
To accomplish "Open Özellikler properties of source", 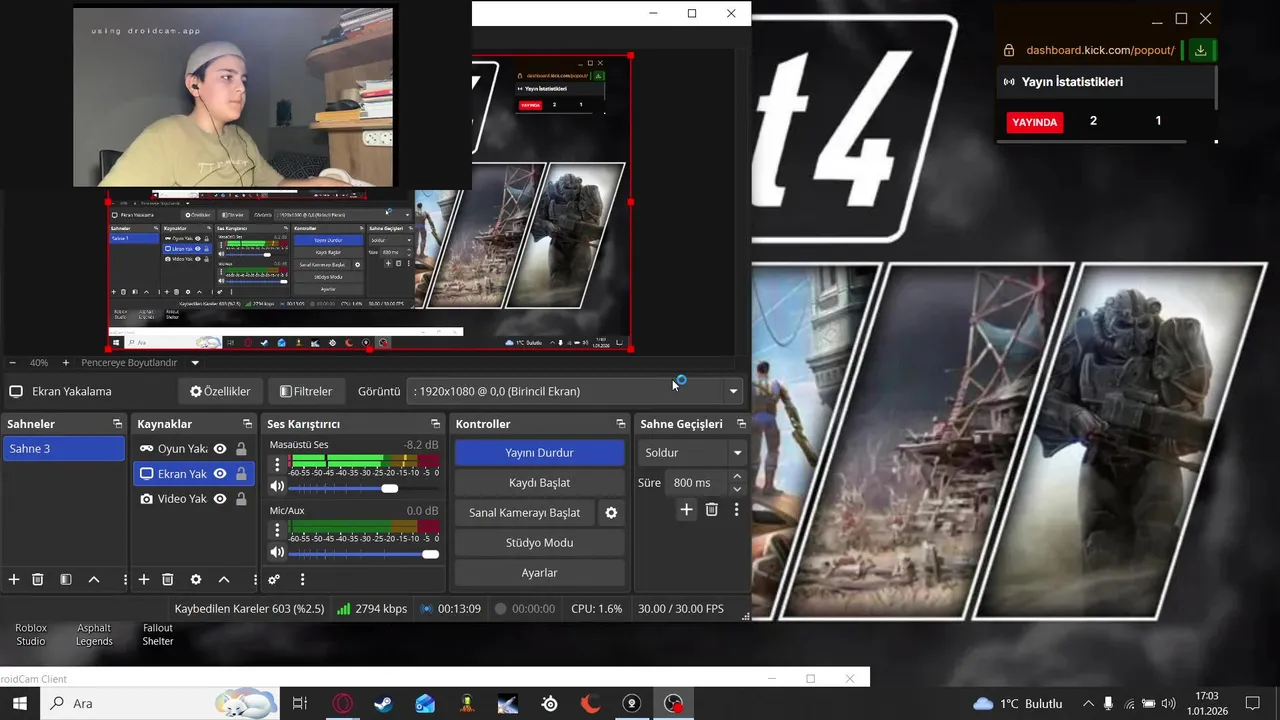I will 220,391.
